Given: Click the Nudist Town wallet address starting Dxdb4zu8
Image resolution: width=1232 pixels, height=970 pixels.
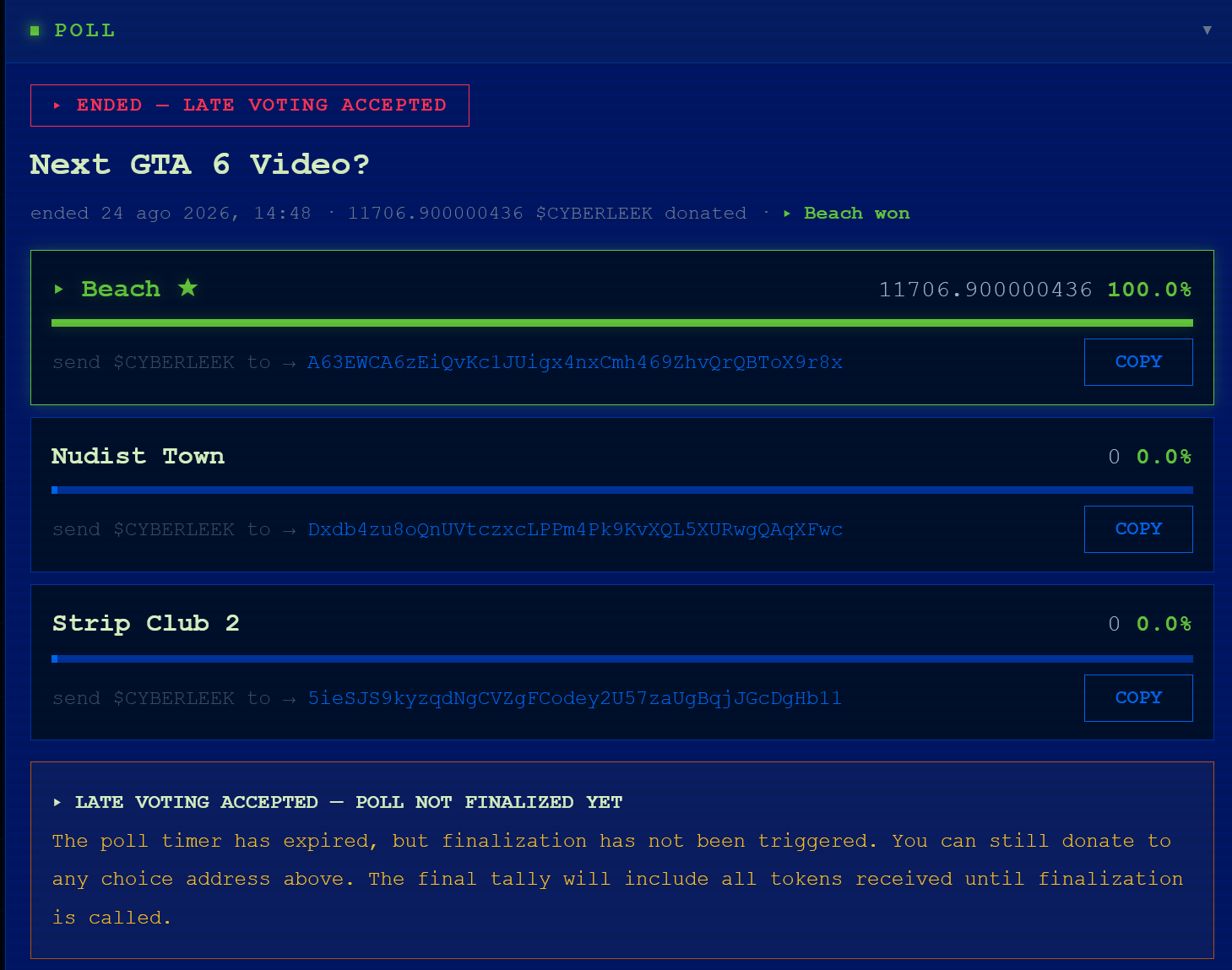Looking at the screenshot, I should [x=575, y=529].
